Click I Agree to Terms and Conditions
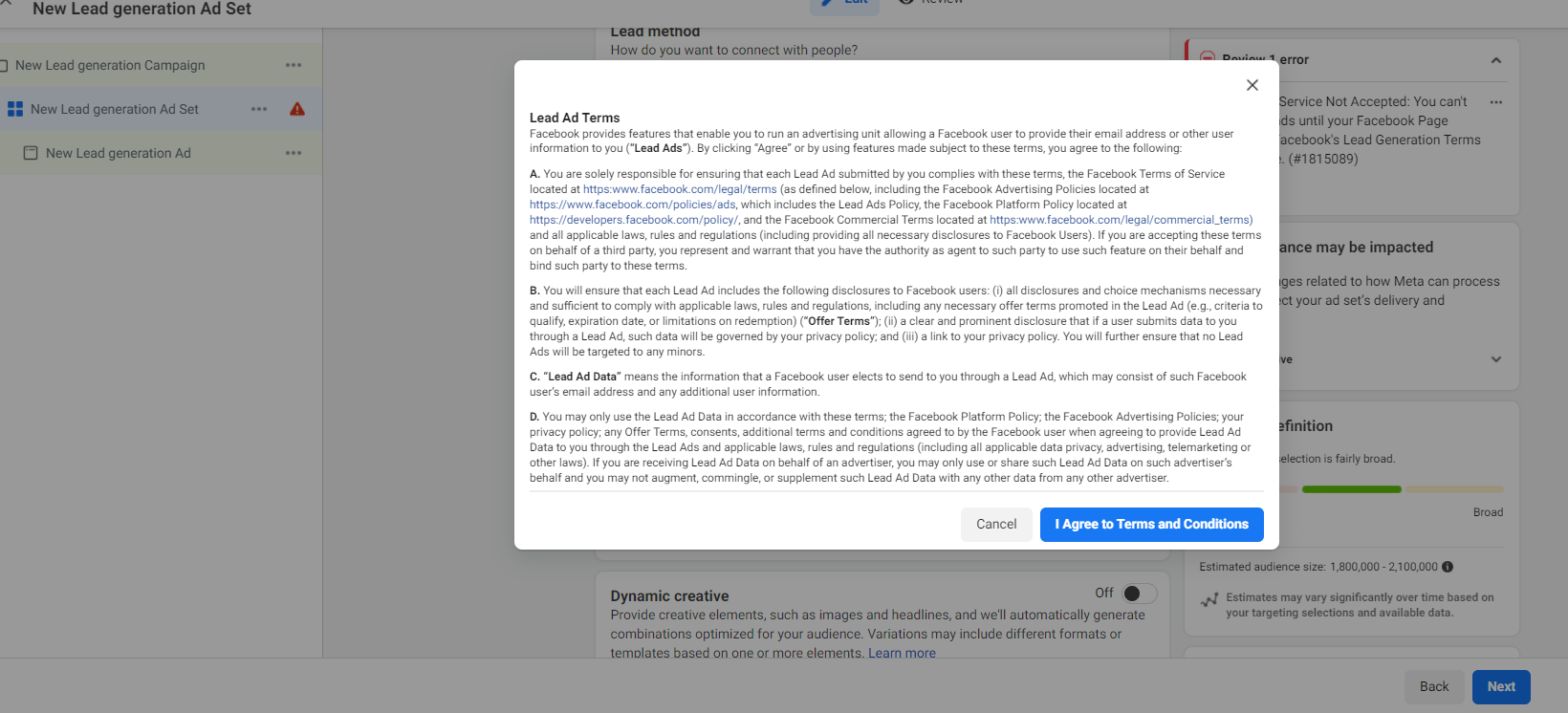 1151,524
